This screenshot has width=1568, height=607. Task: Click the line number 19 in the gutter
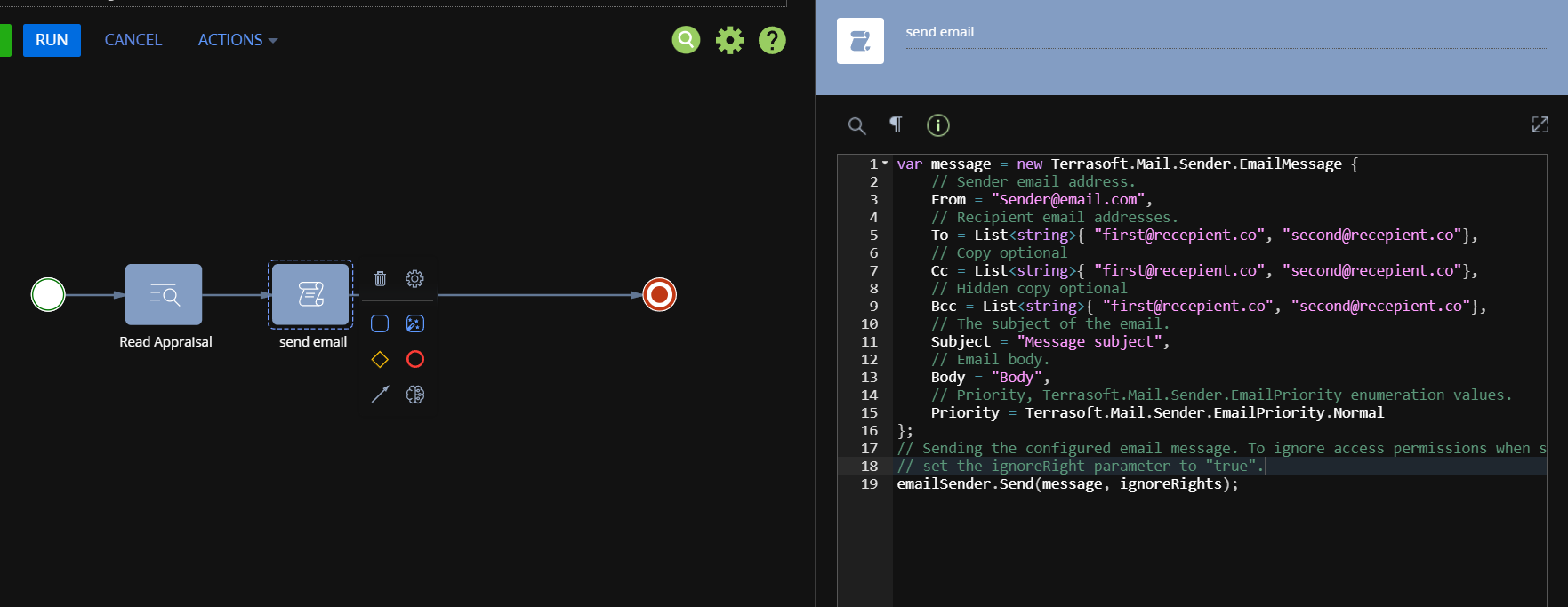point(869,483)
